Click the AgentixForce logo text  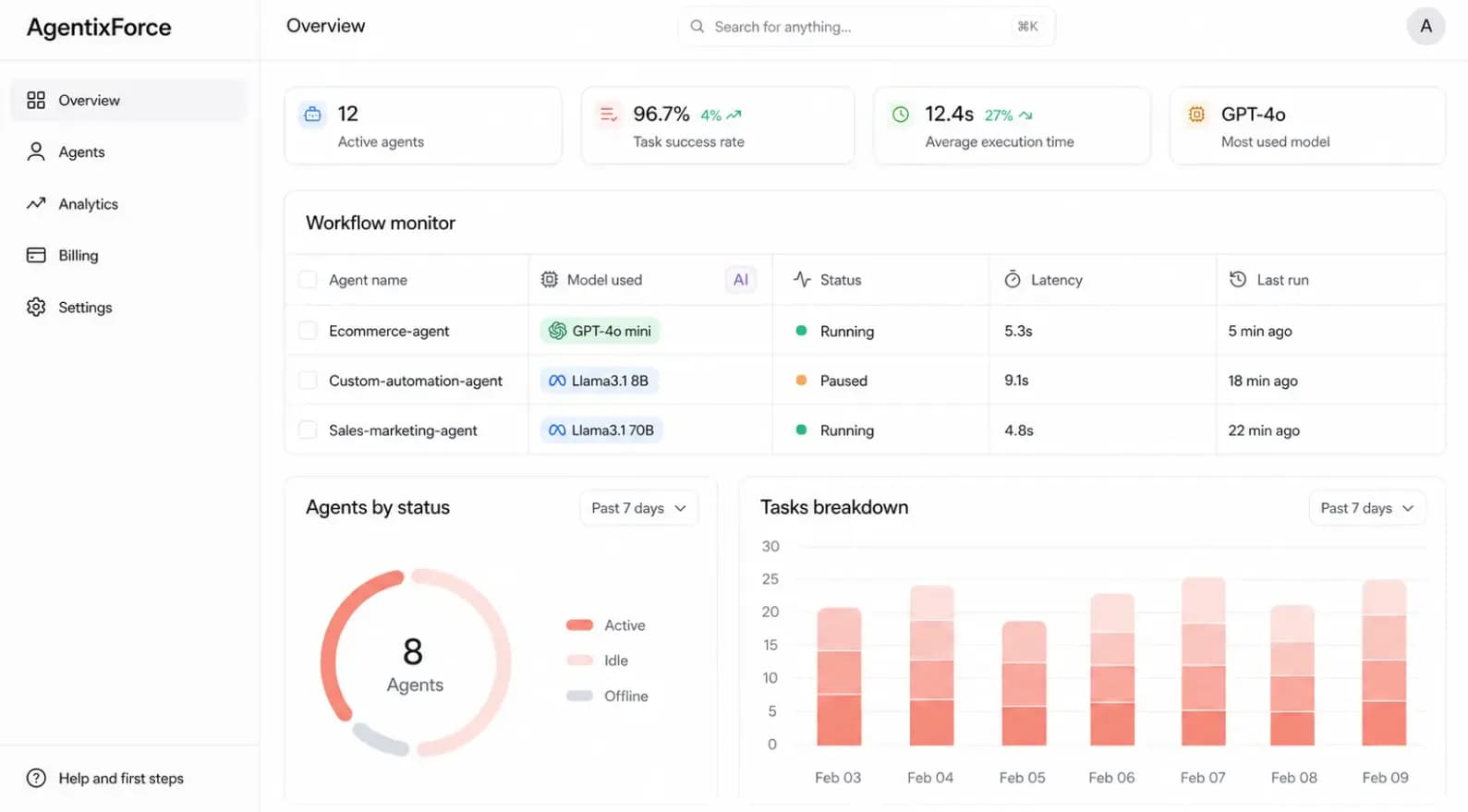99,27
